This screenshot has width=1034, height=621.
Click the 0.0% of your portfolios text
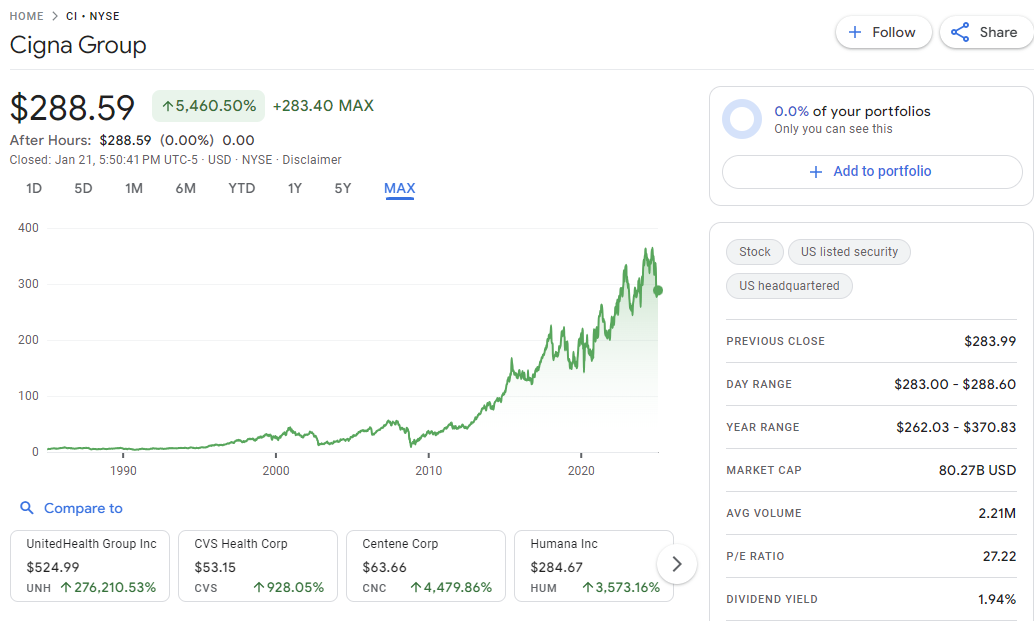click(852, 111)
